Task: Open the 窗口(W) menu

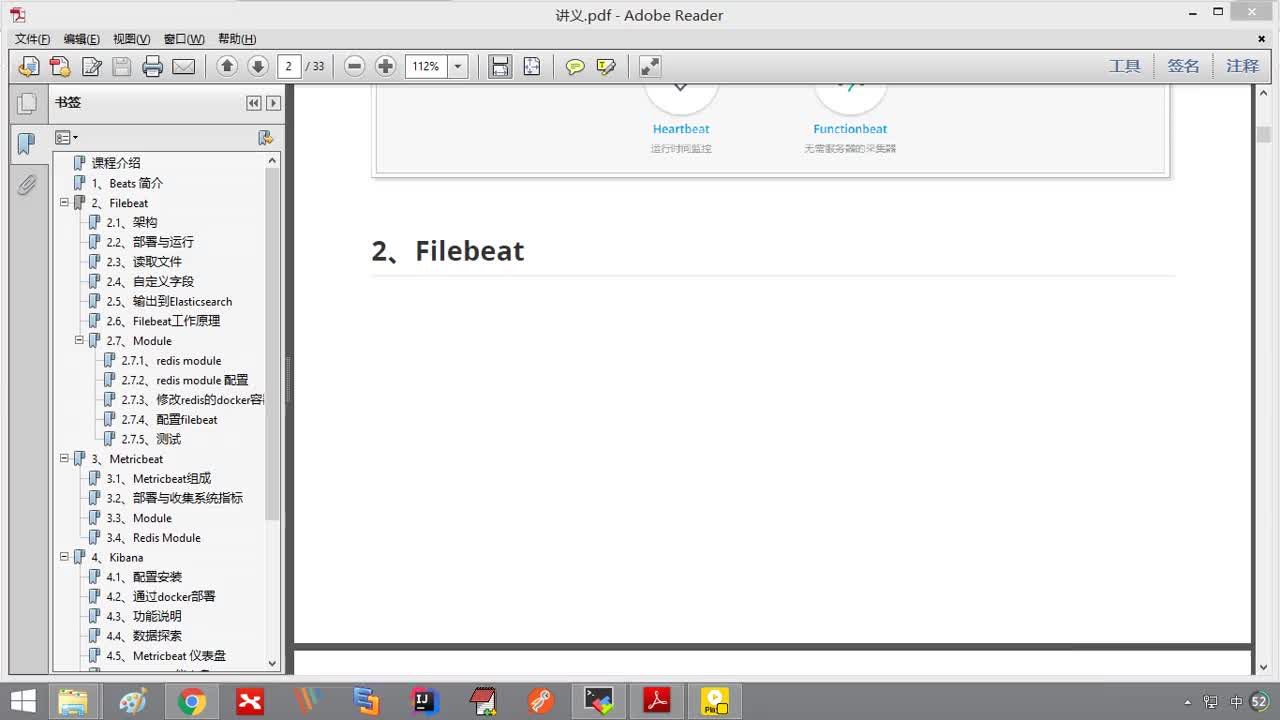Action: tap(184, 39)
